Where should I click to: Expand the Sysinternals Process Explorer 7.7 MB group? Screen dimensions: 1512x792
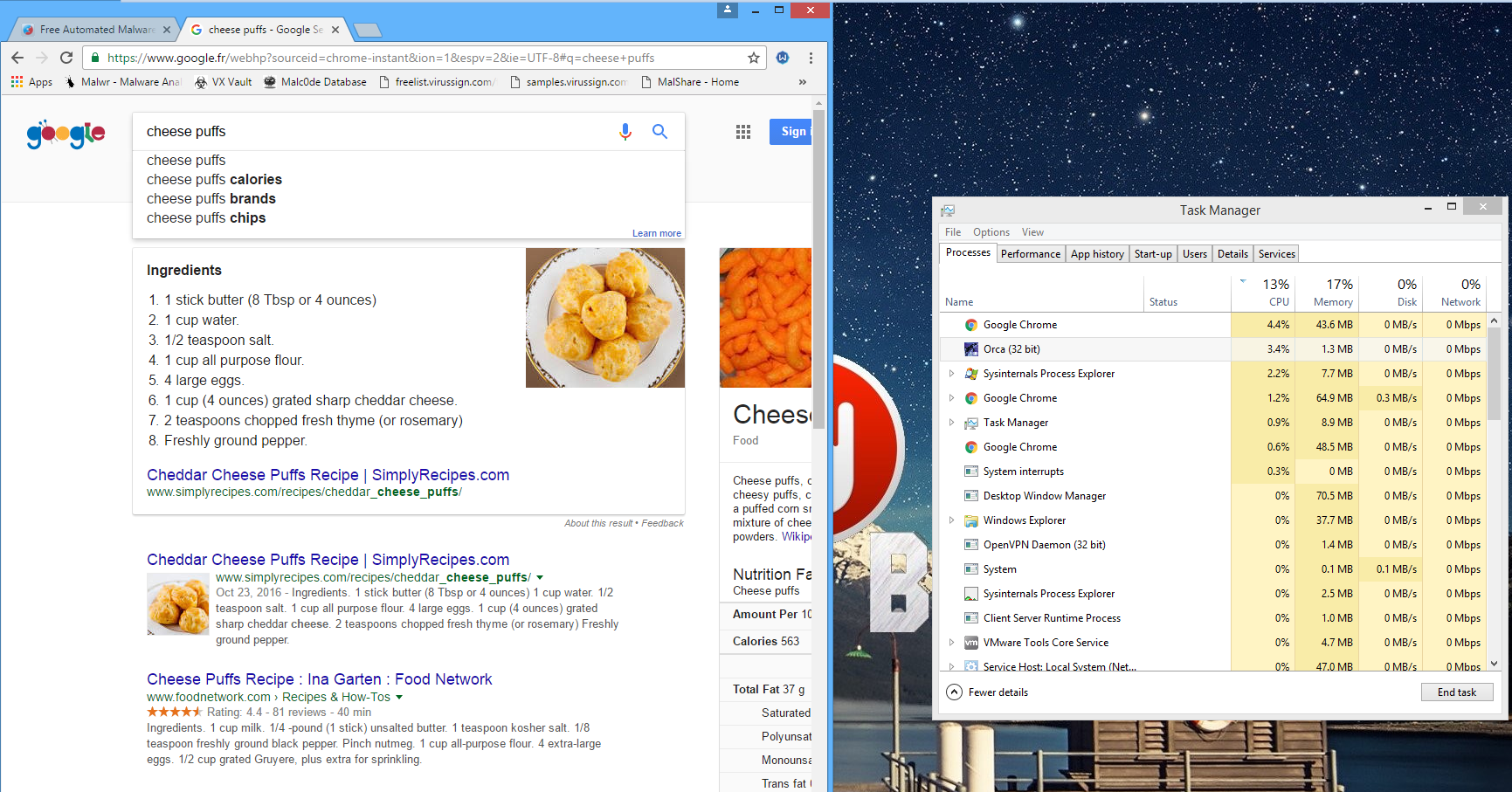click(x=952, y=374)
